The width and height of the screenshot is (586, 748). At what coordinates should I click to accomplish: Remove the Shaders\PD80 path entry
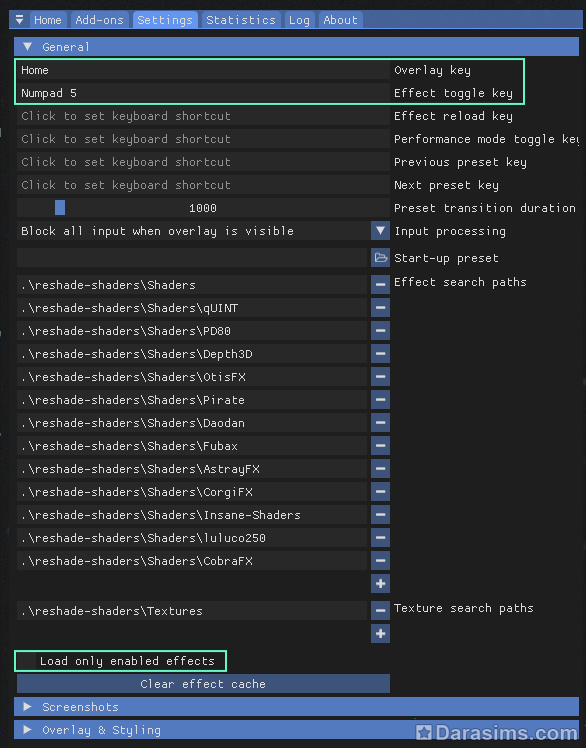tap(380, 331)
